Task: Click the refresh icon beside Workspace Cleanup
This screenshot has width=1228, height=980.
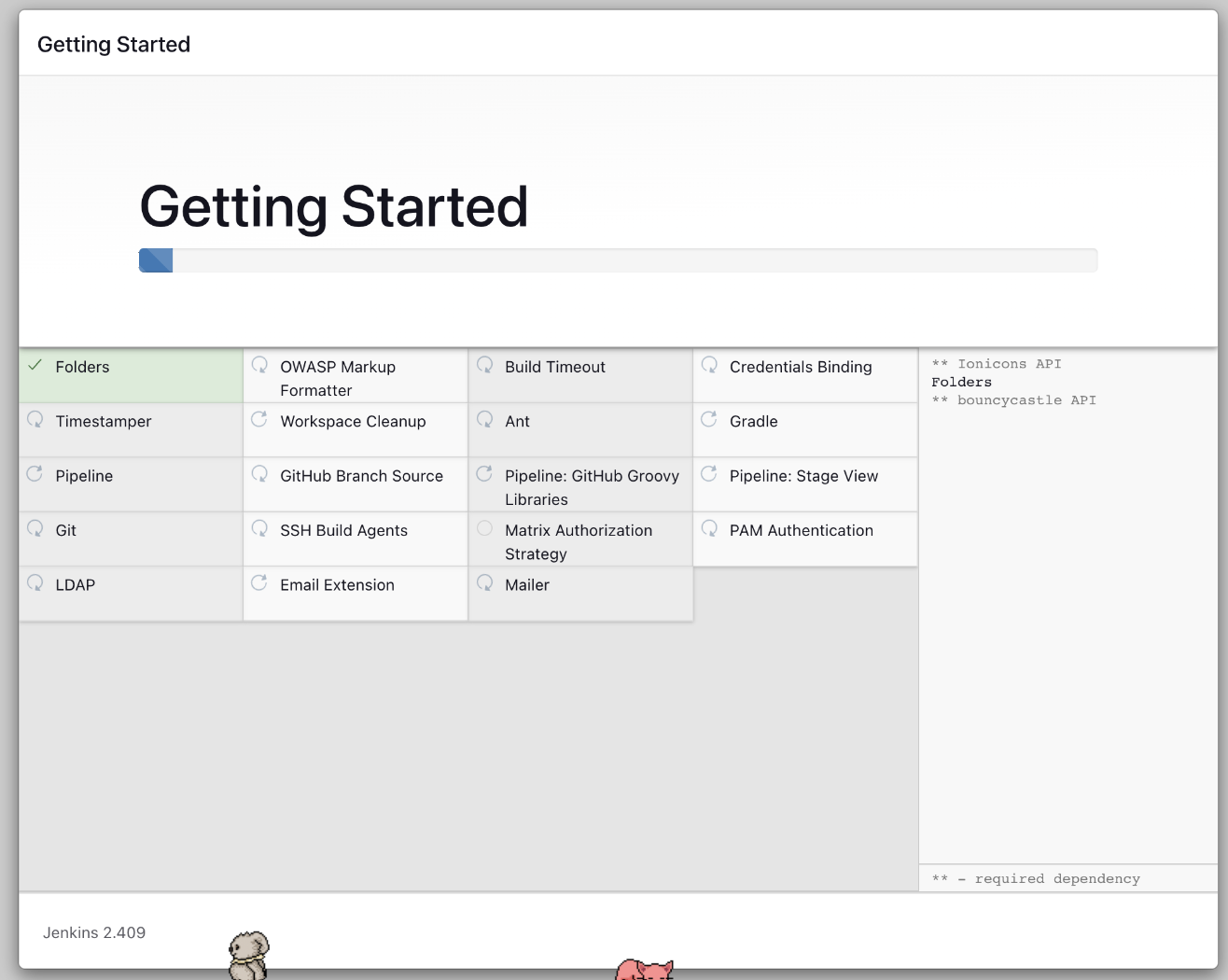Action: point(260,419)
